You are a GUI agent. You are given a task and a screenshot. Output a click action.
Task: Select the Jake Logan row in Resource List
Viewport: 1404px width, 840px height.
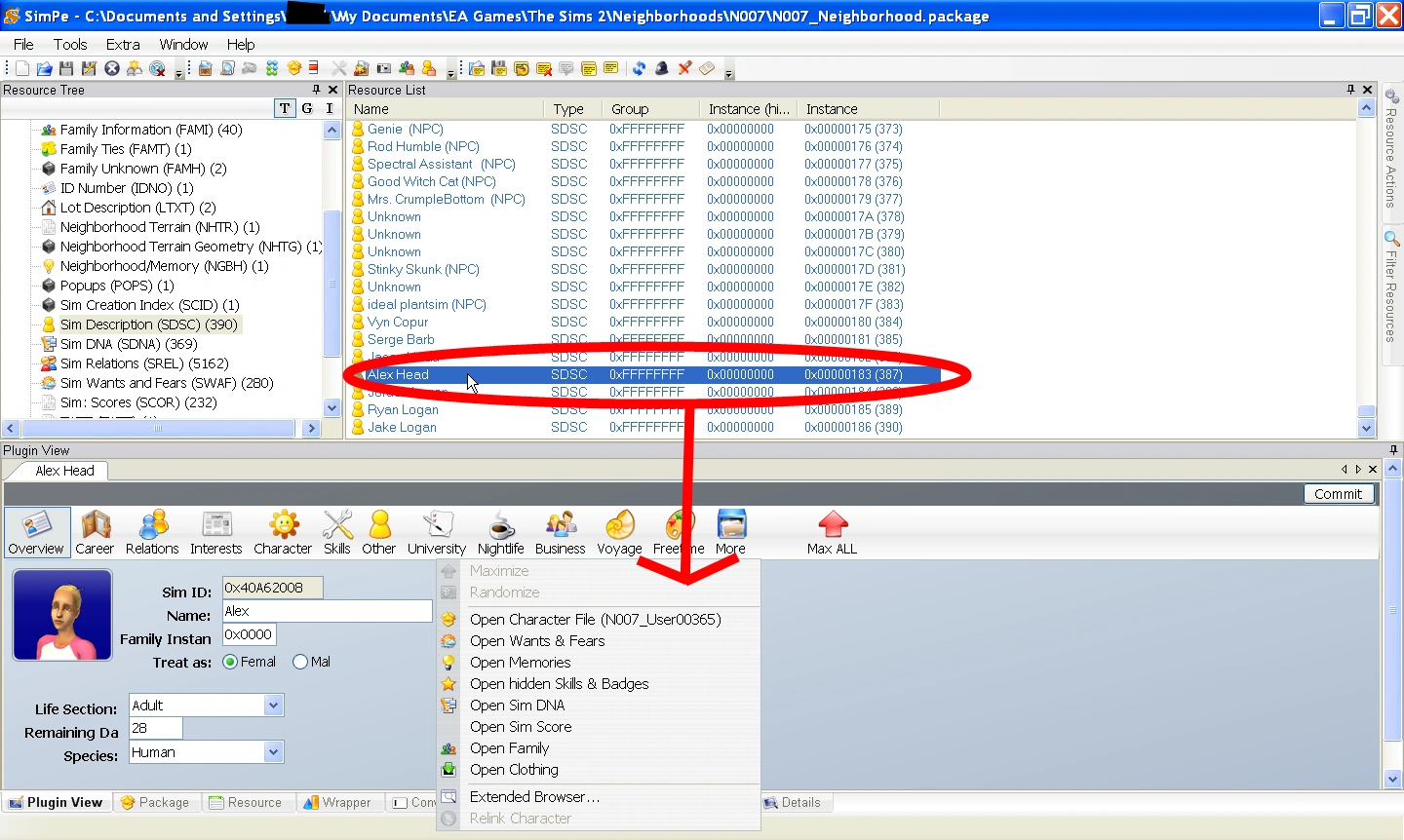[643, 427]
